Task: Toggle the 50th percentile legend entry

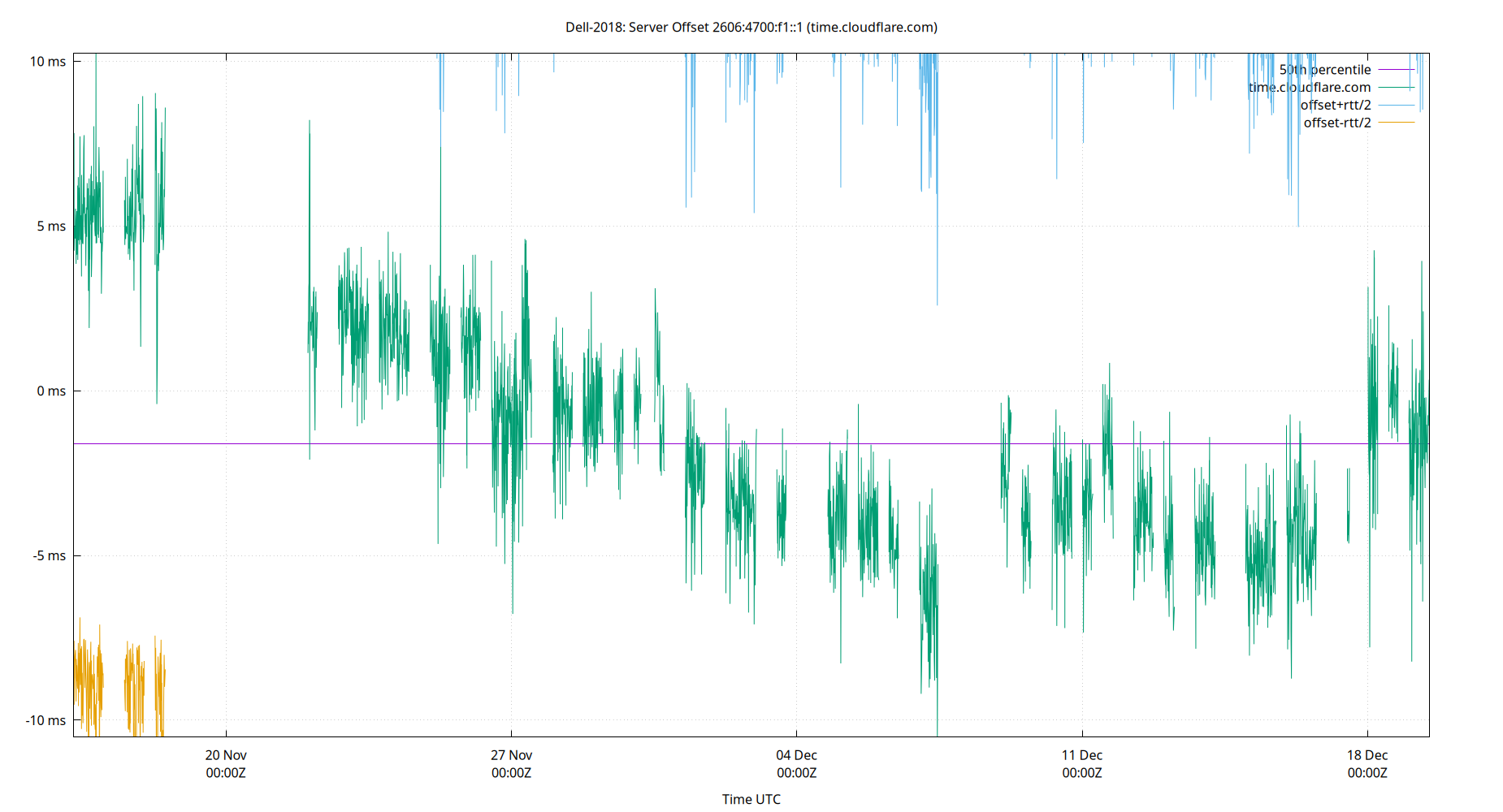Action: point(1326,69)
